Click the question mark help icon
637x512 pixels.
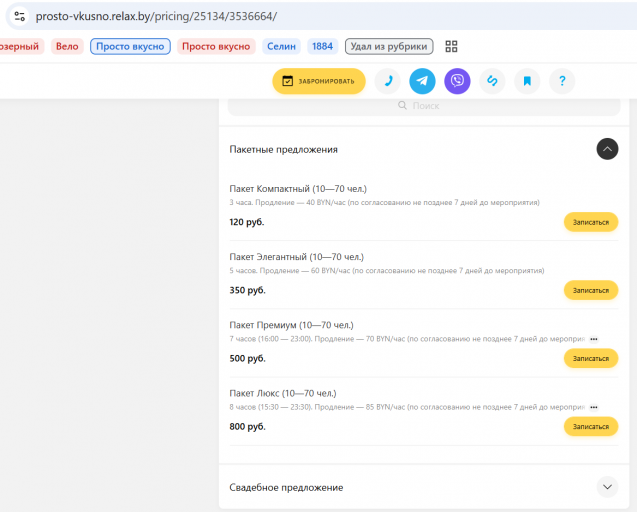562,81
